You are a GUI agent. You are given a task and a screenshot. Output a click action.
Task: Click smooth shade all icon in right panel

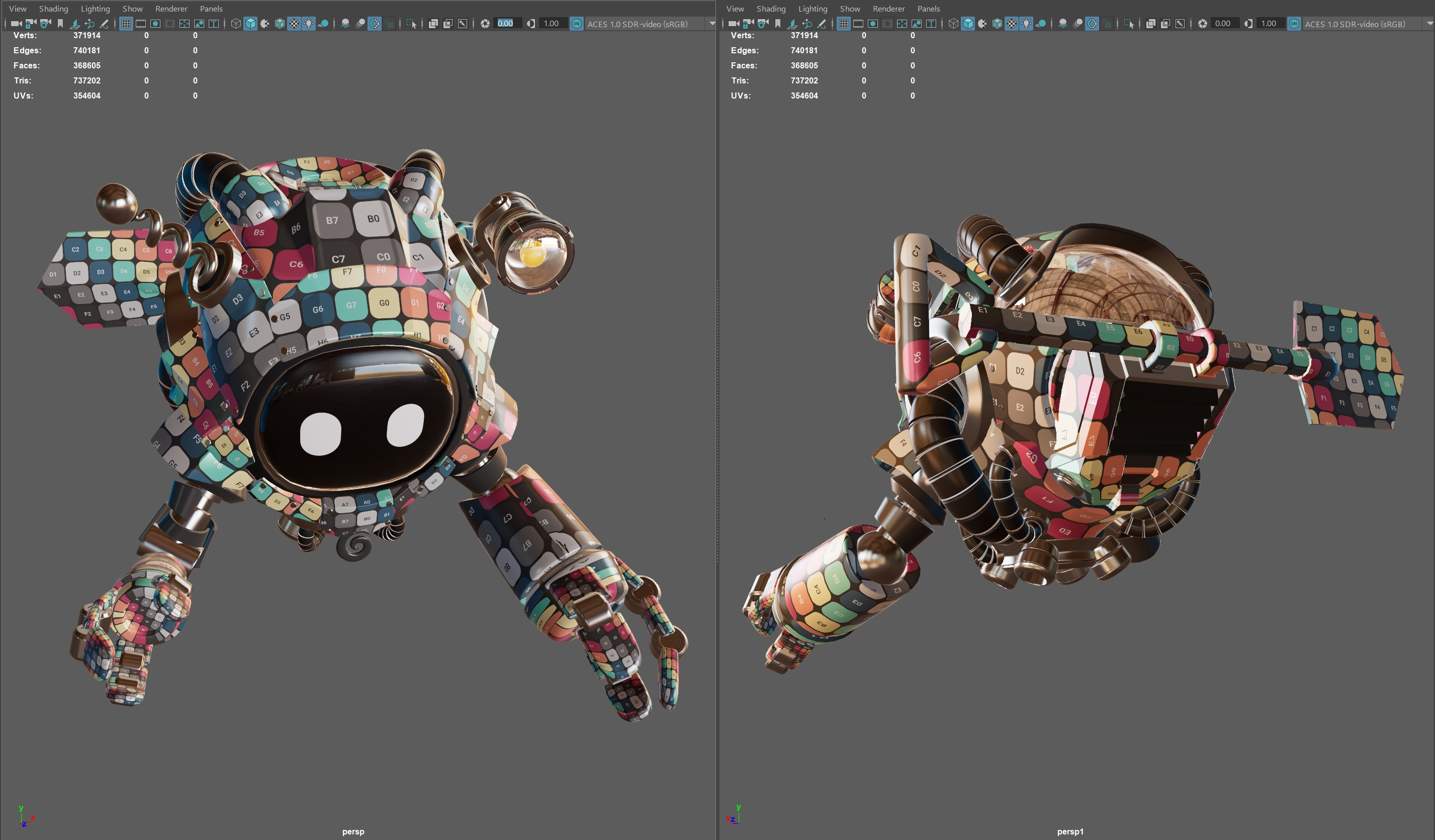pyautogui.click(x=968, y=23)
